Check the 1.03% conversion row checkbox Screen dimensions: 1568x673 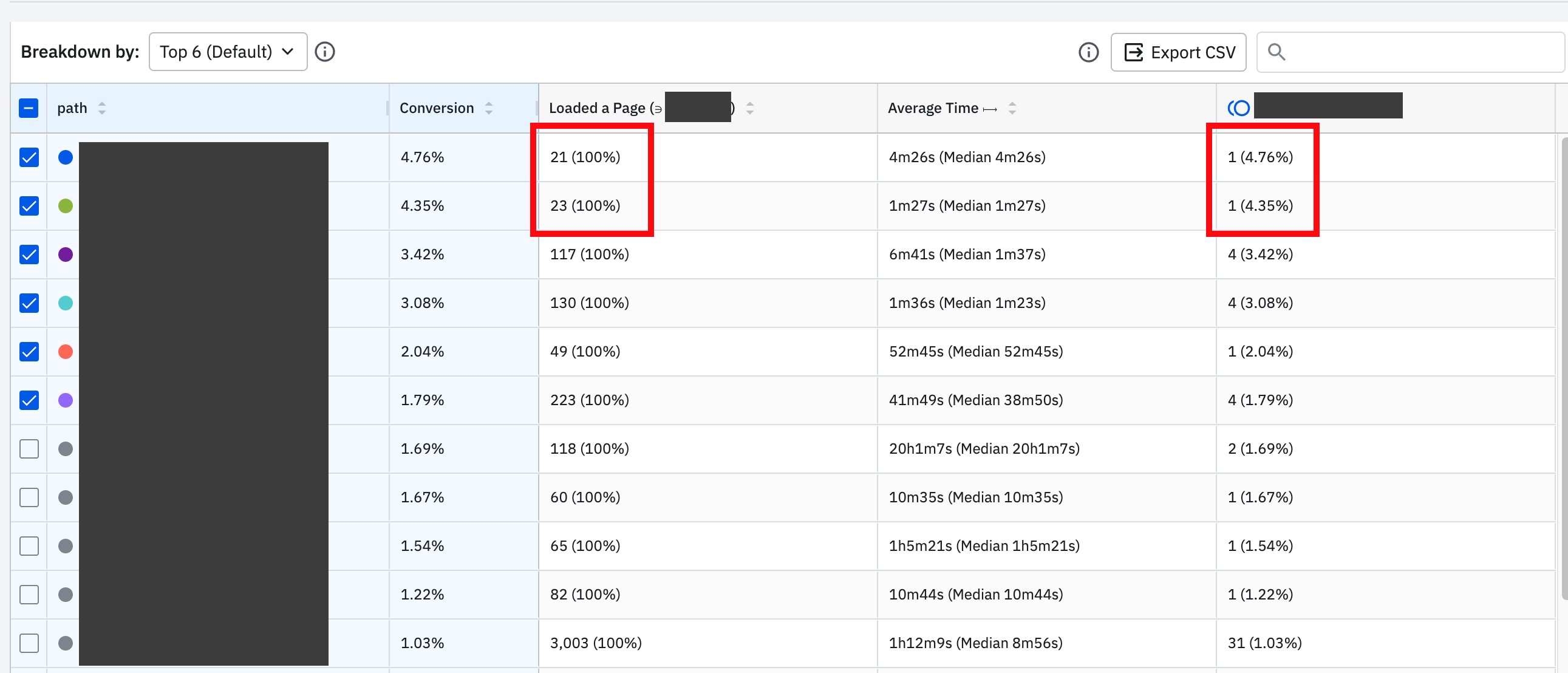[29, 643]
